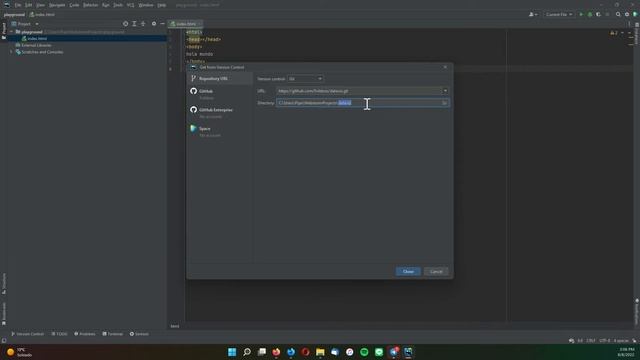Open IDE settings gear icon in toolbar
Viewport: 640px width, 360px height.
(627, 14)
